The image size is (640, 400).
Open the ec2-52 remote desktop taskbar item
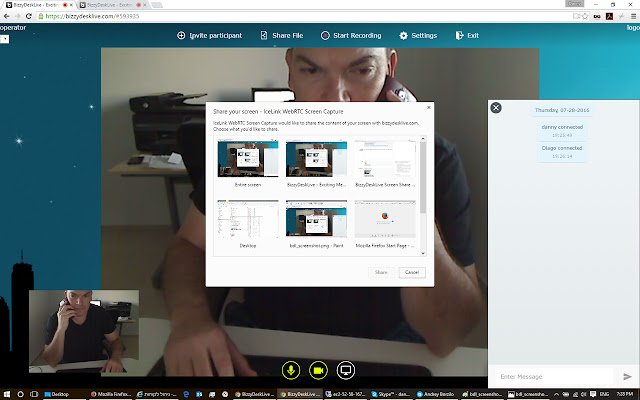point(345,394)
